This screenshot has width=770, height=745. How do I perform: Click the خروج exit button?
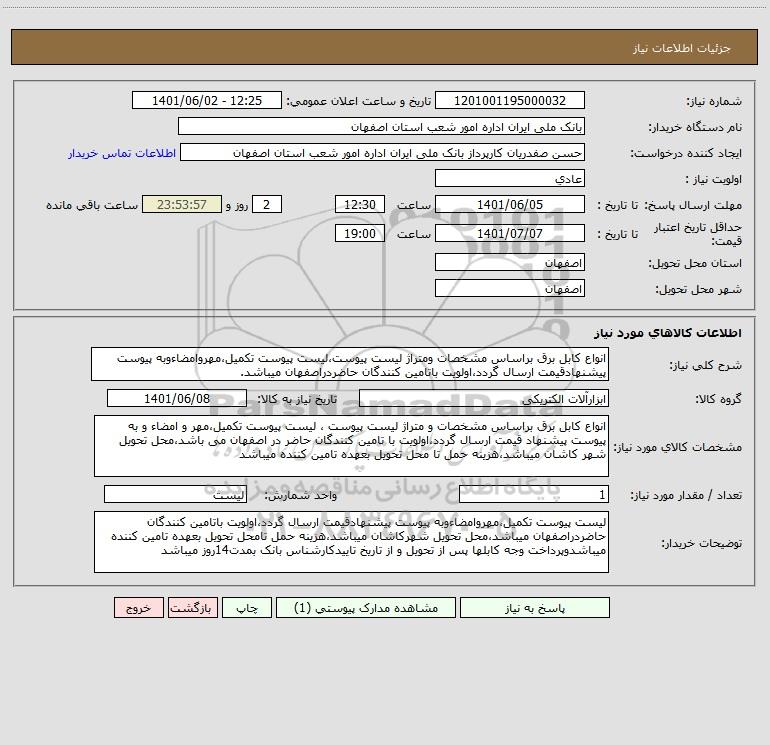pyautogui.click(x=138, y=608)
